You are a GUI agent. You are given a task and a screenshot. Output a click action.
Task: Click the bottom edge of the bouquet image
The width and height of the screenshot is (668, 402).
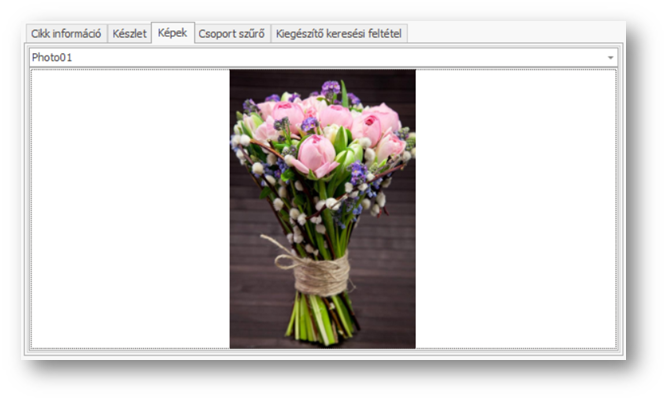click(x=322, y=346)
